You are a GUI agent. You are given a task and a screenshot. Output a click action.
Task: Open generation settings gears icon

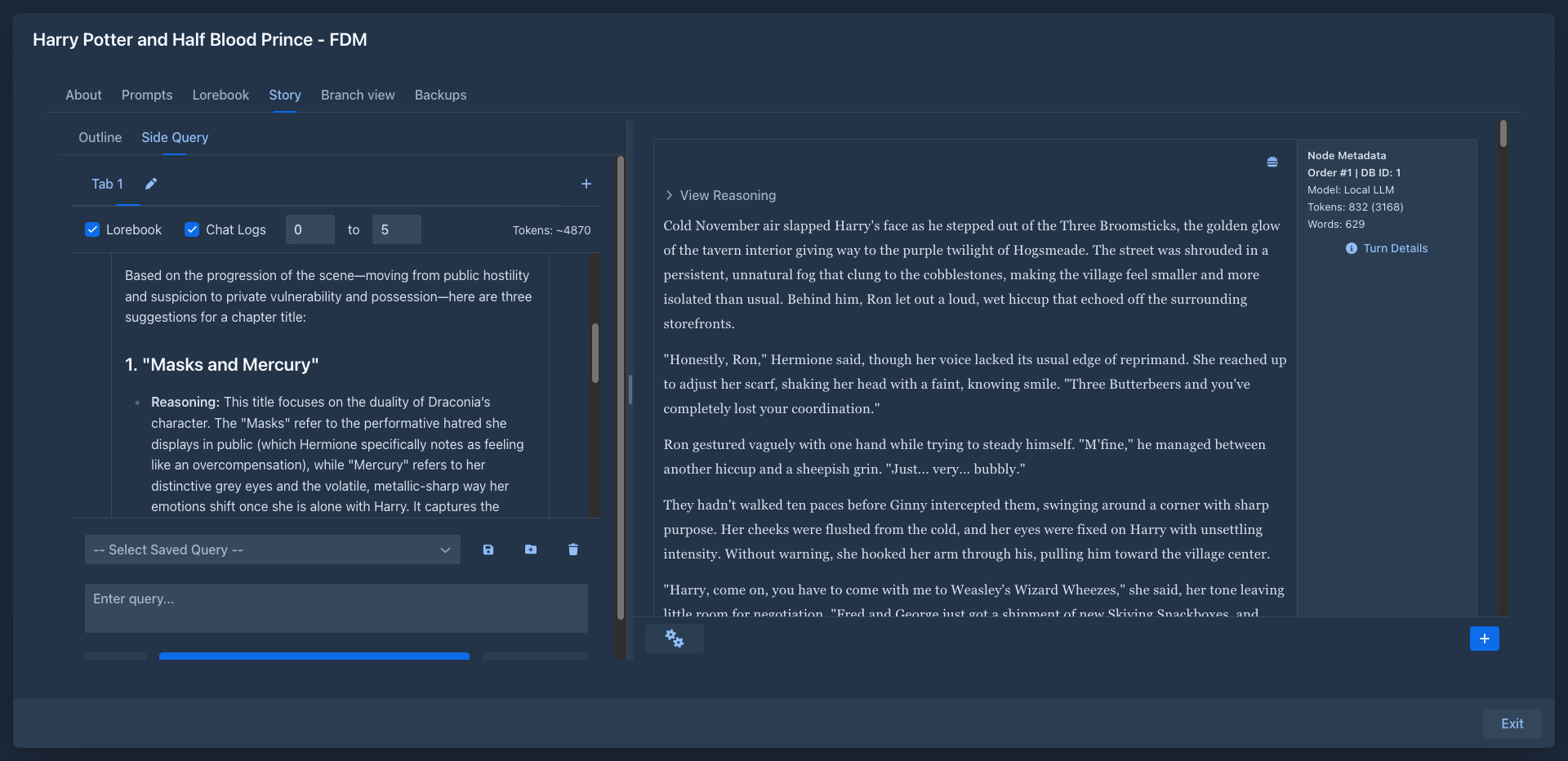[x=675, y=639]
